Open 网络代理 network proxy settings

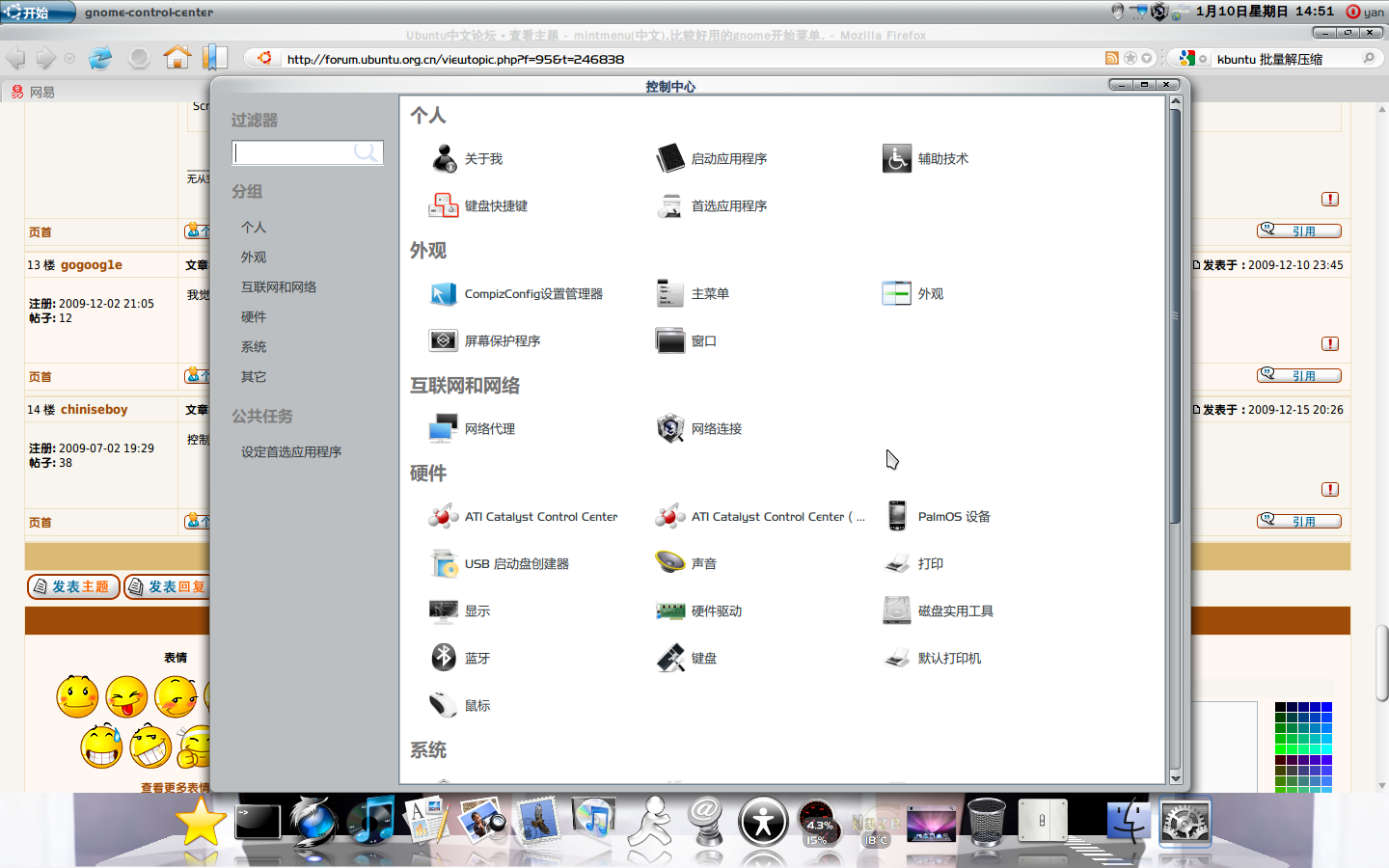pos(472,428)
